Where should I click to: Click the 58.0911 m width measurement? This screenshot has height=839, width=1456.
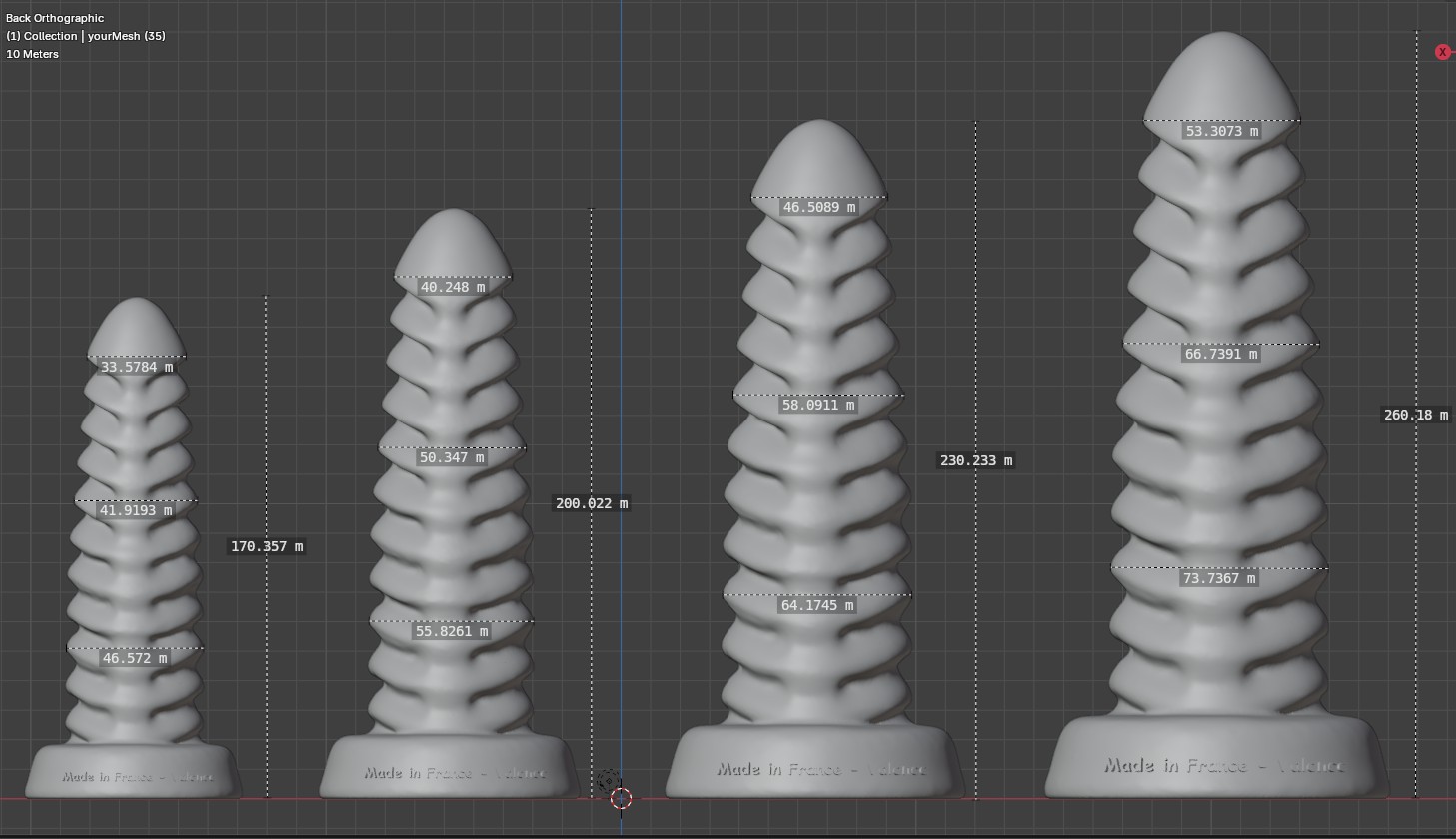click(x=818, y=405)
